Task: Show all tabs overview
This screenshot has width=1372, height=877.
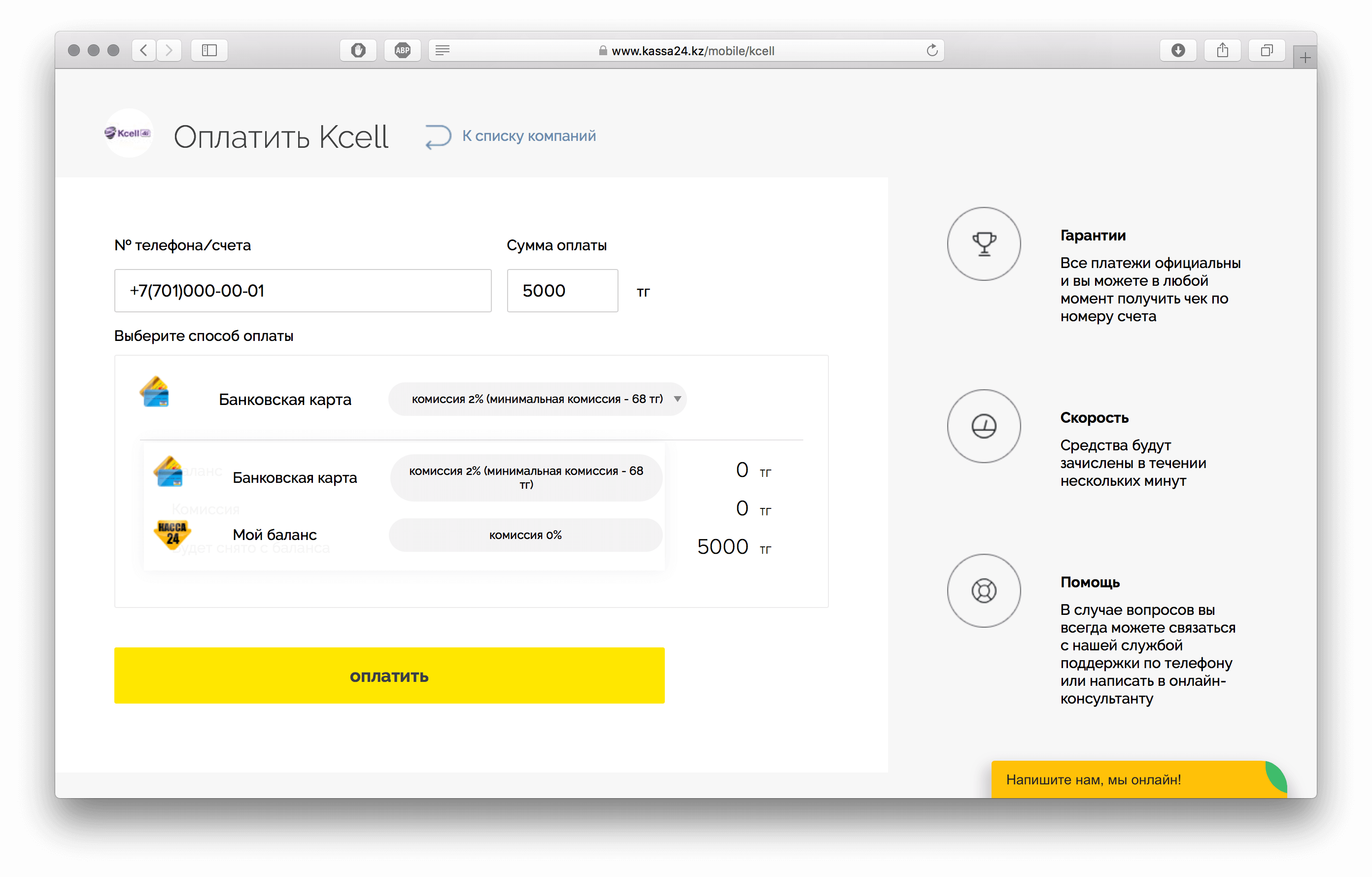Action: 1266,50
